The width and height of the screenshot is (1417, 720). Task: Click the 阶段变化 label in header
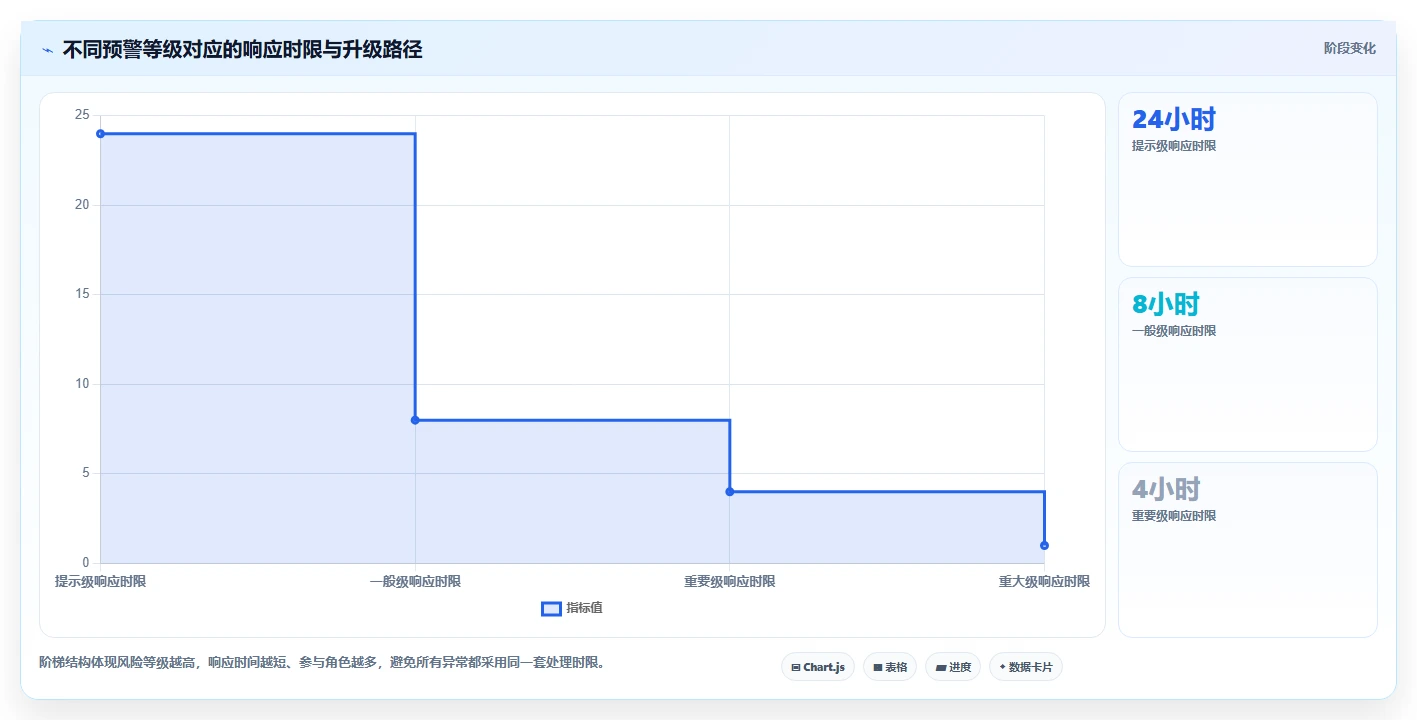1349,48
